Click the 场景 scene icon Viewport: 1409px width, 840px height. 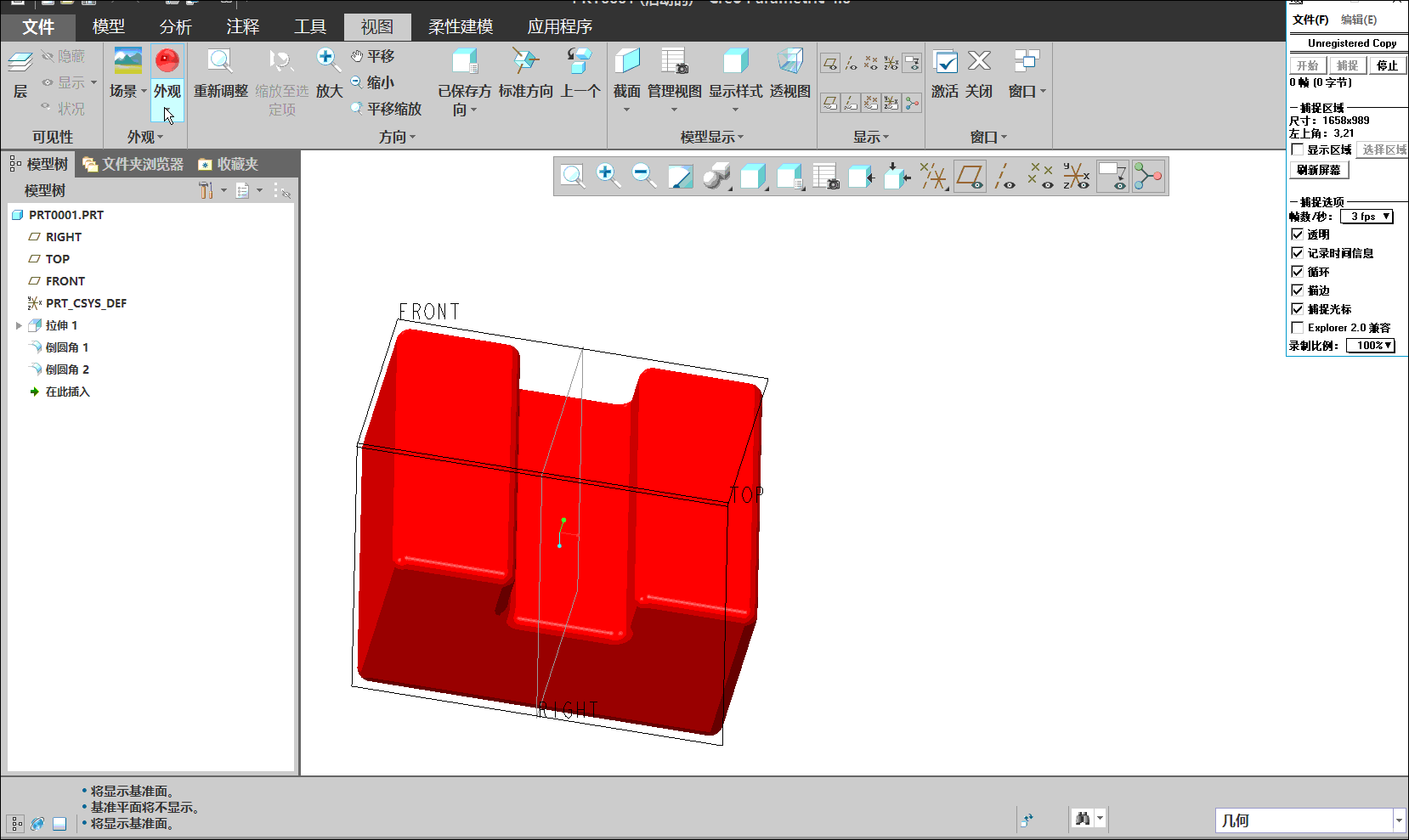(128, 60)
